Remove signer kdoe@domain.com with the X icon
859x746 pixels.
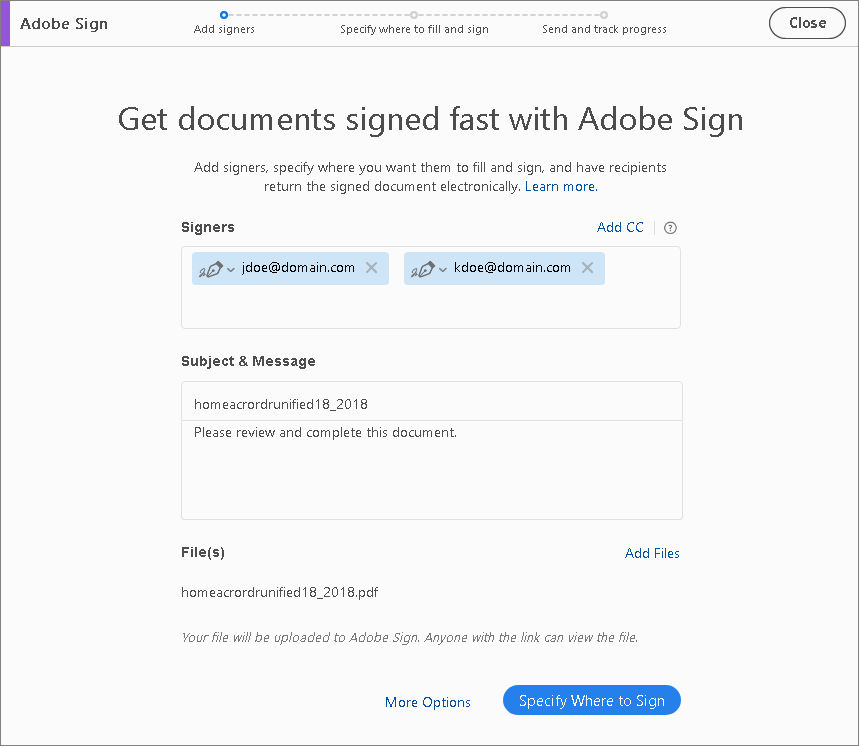coord(588,268)
